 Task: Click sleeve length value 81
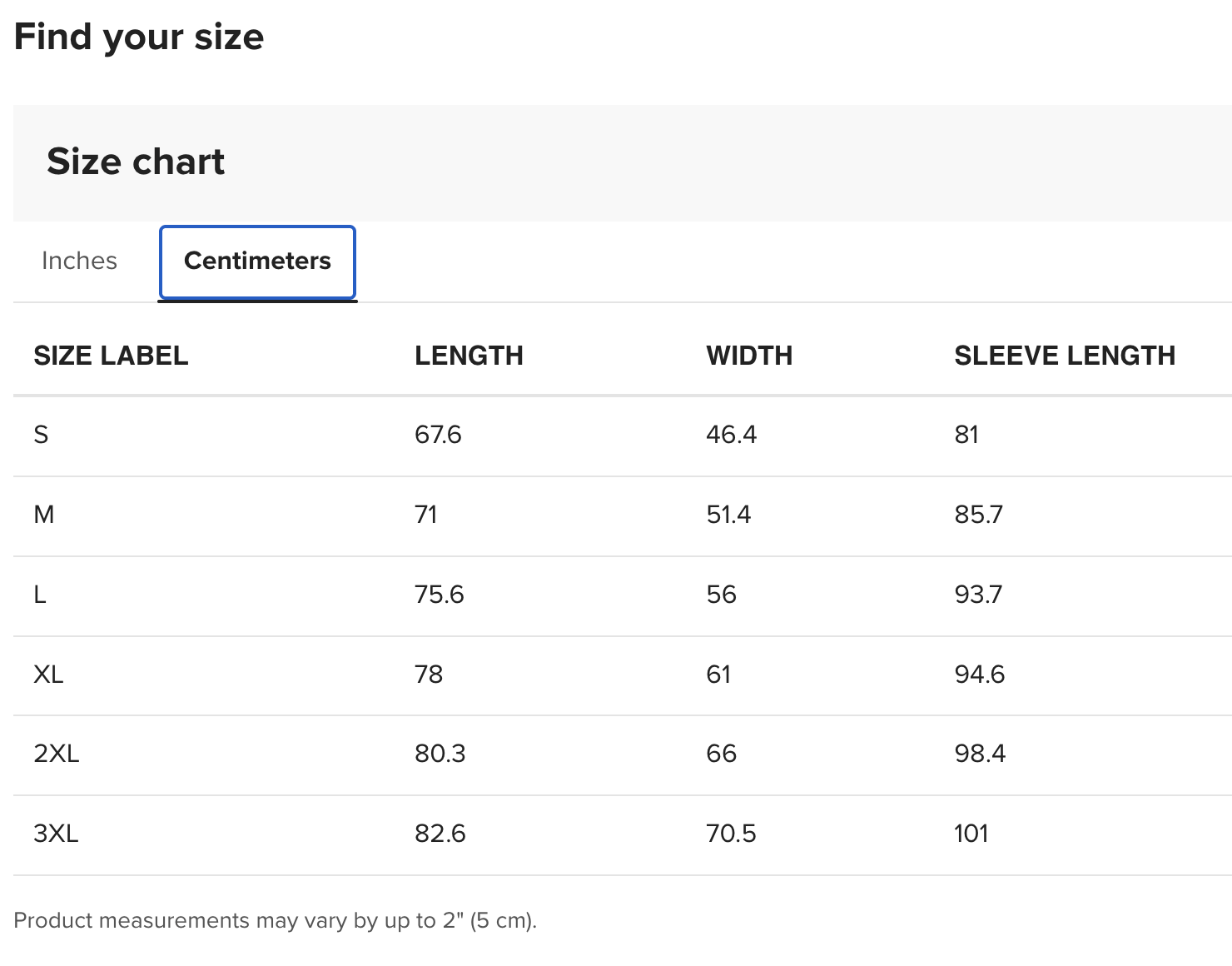pyautogui.click(x=966, y=435)
